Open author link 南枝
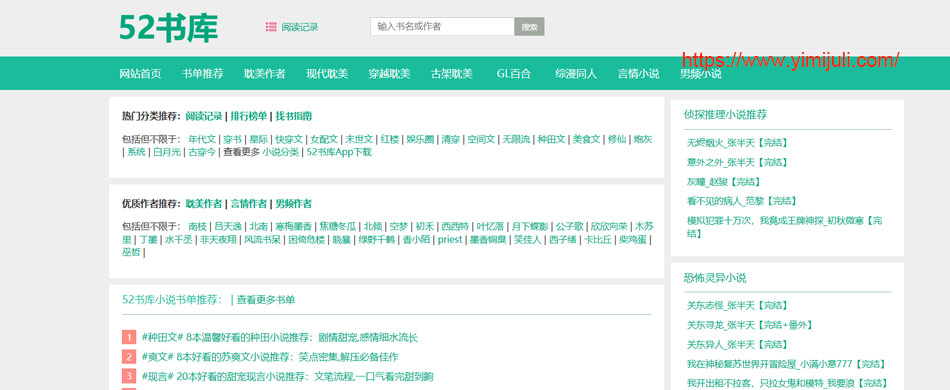The height and width of the screenshot is (390, 950). click(198, 226)
